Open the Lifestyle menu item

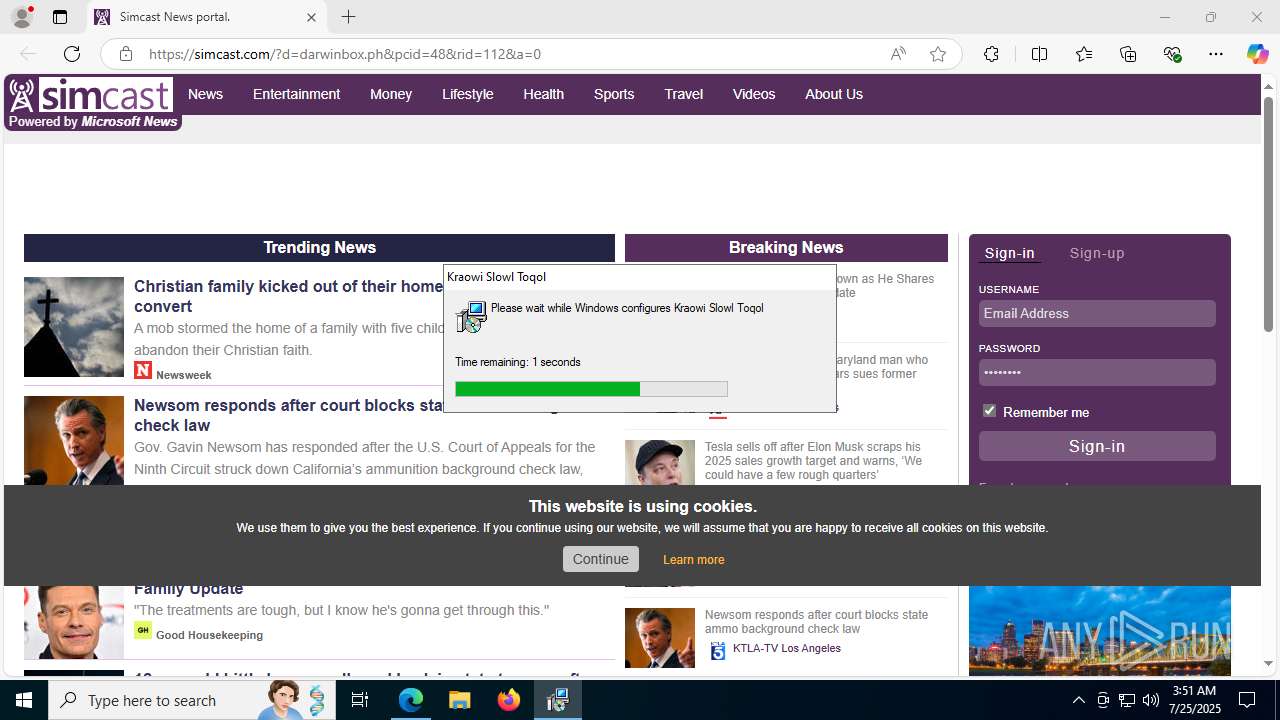(x=467, y=94)
